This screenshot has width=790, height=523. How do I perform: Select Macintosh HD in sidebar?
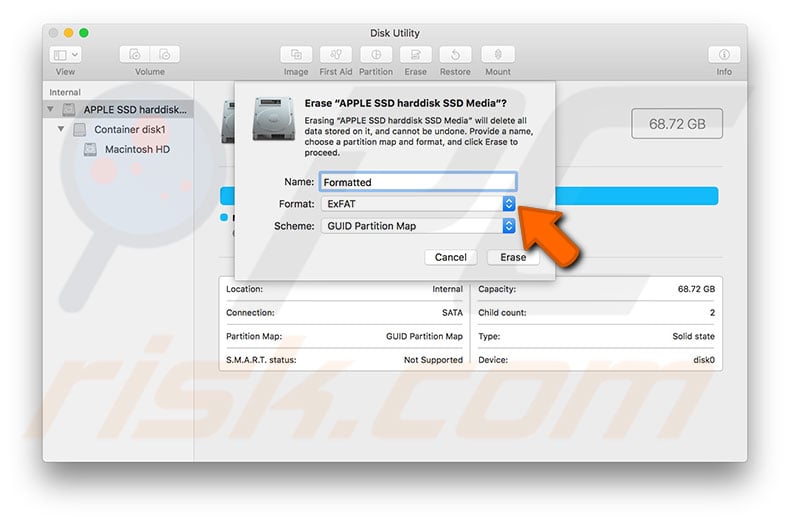(137, 150)
